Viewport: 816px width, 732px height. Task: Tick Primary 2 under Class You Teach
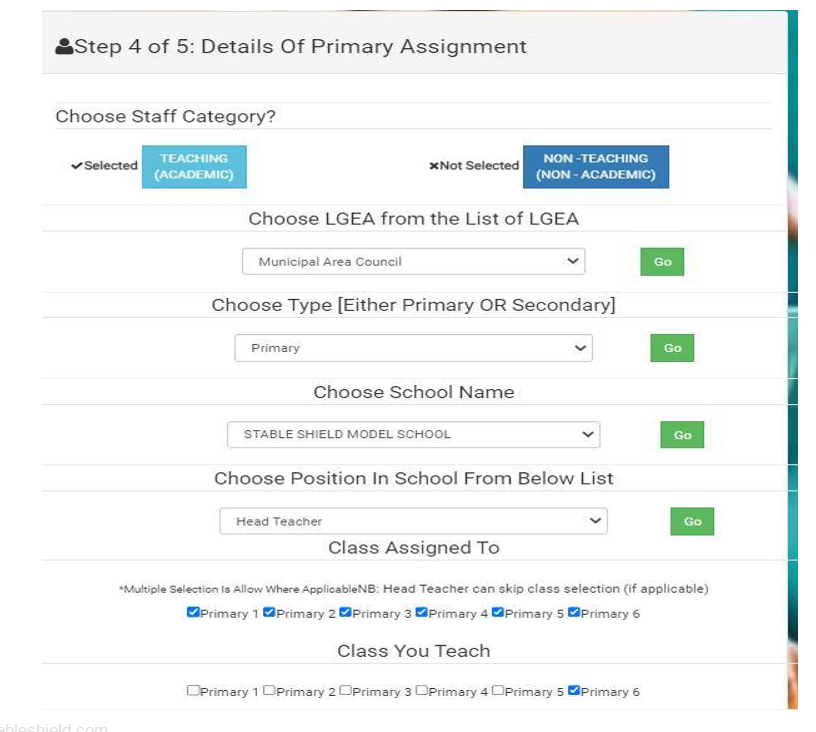[x=269, y=691]
